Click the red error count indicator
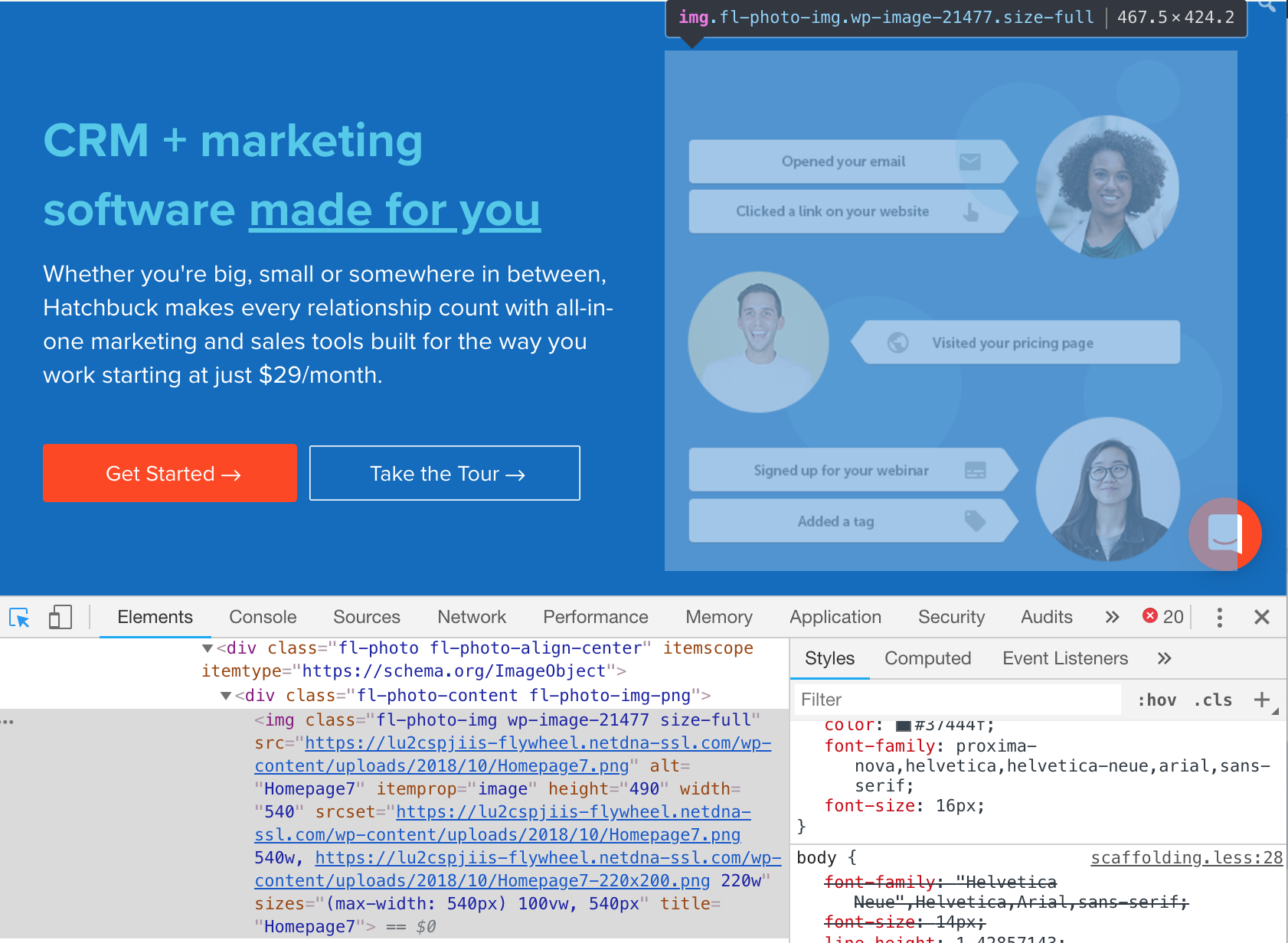 pos(1162,617)
